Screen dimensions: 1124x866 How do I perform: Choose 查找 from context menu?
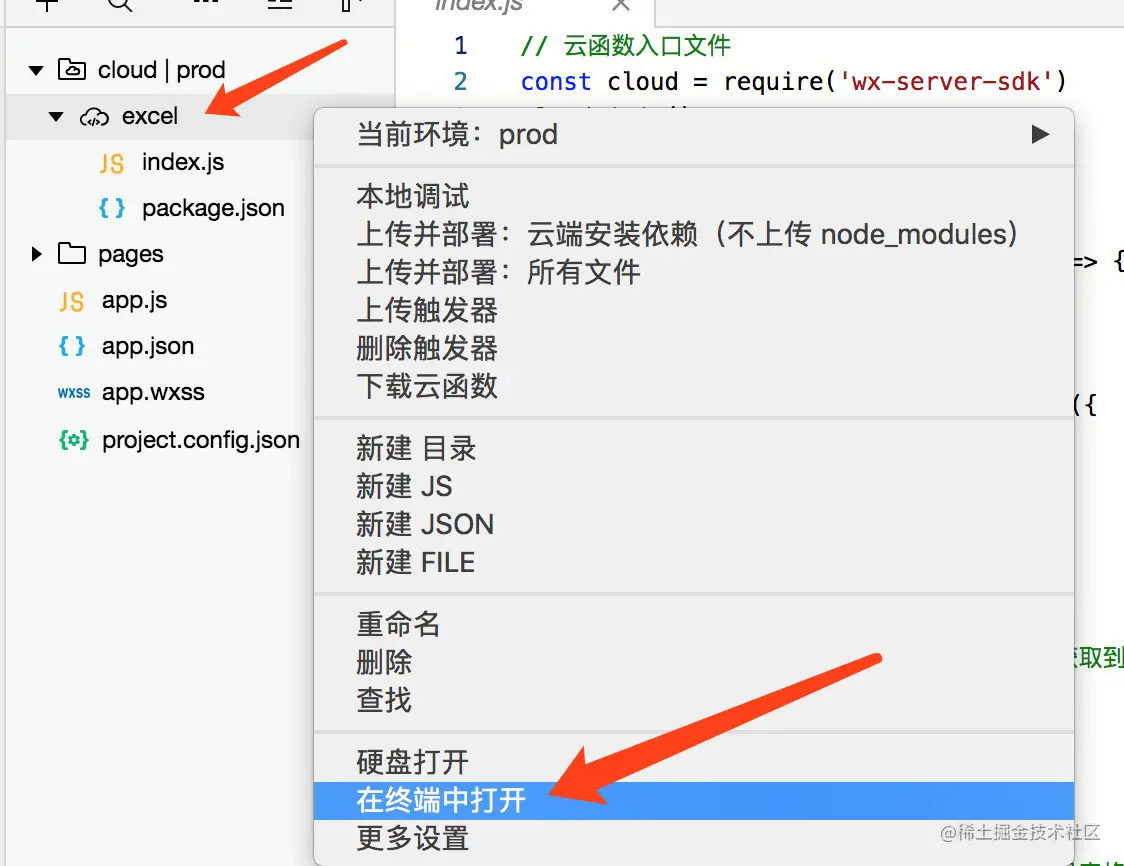(x=694, y=700)
